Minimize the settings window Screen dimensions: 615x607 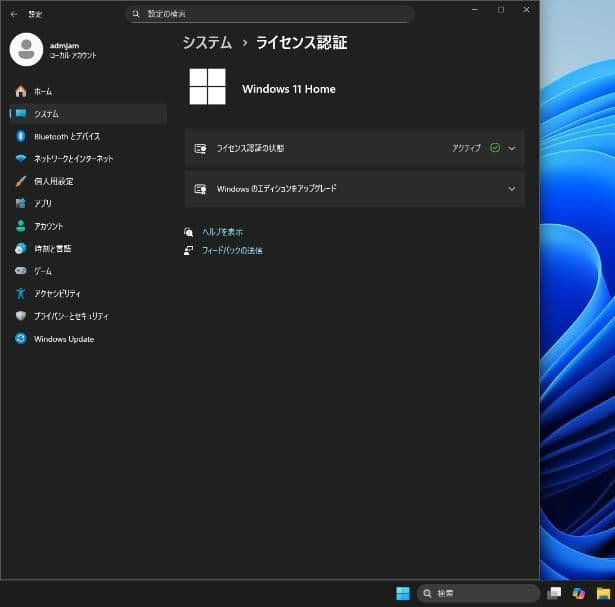tap(475, 10)
